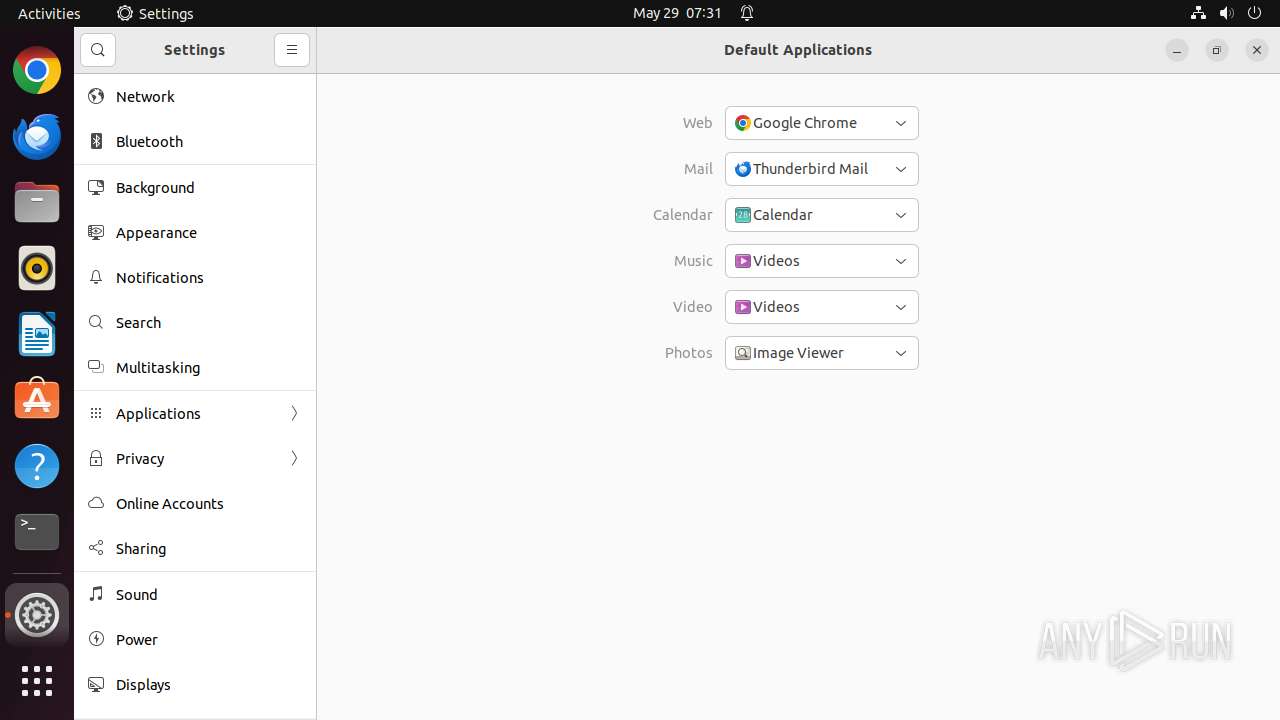Click the Privacy lock icon
This screenshot has height=720, width=1280.
[96, 459]
